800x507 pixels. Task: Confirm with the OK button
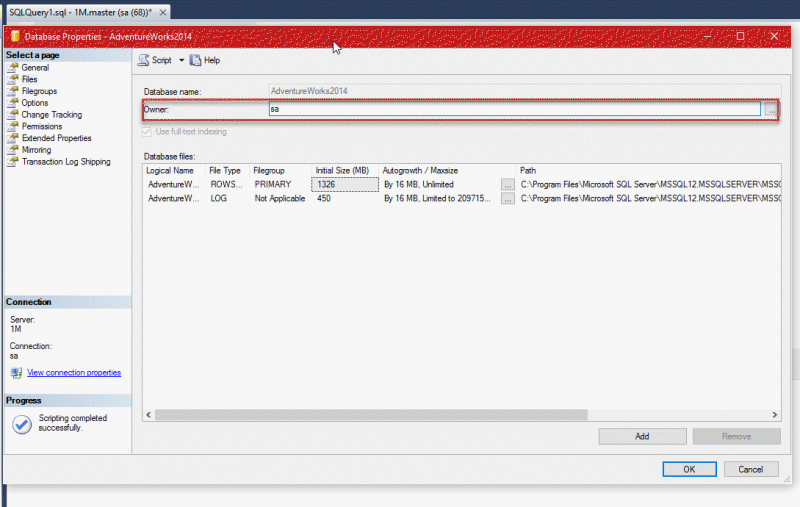(689, 469)
